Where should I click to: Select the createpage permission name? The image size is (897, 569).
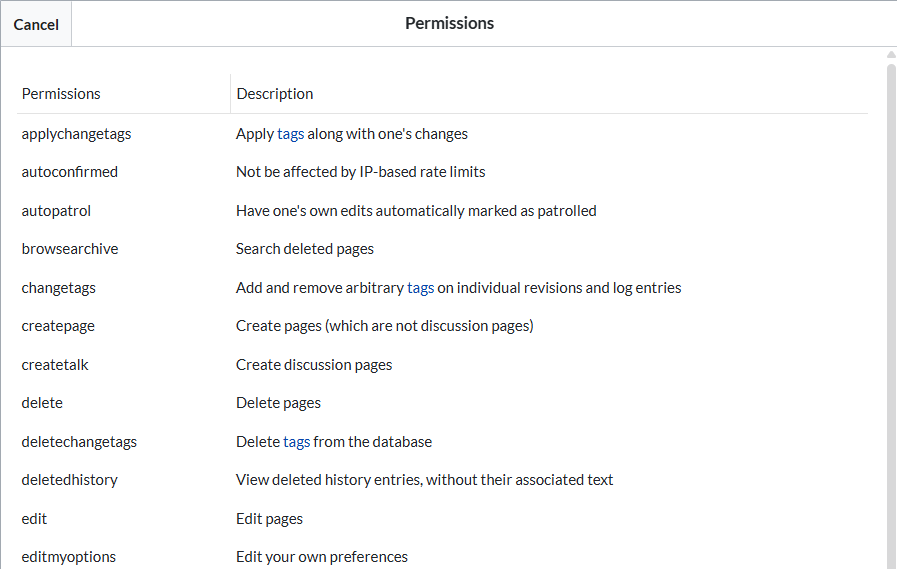pyautogui.click(x=58, y=325)
